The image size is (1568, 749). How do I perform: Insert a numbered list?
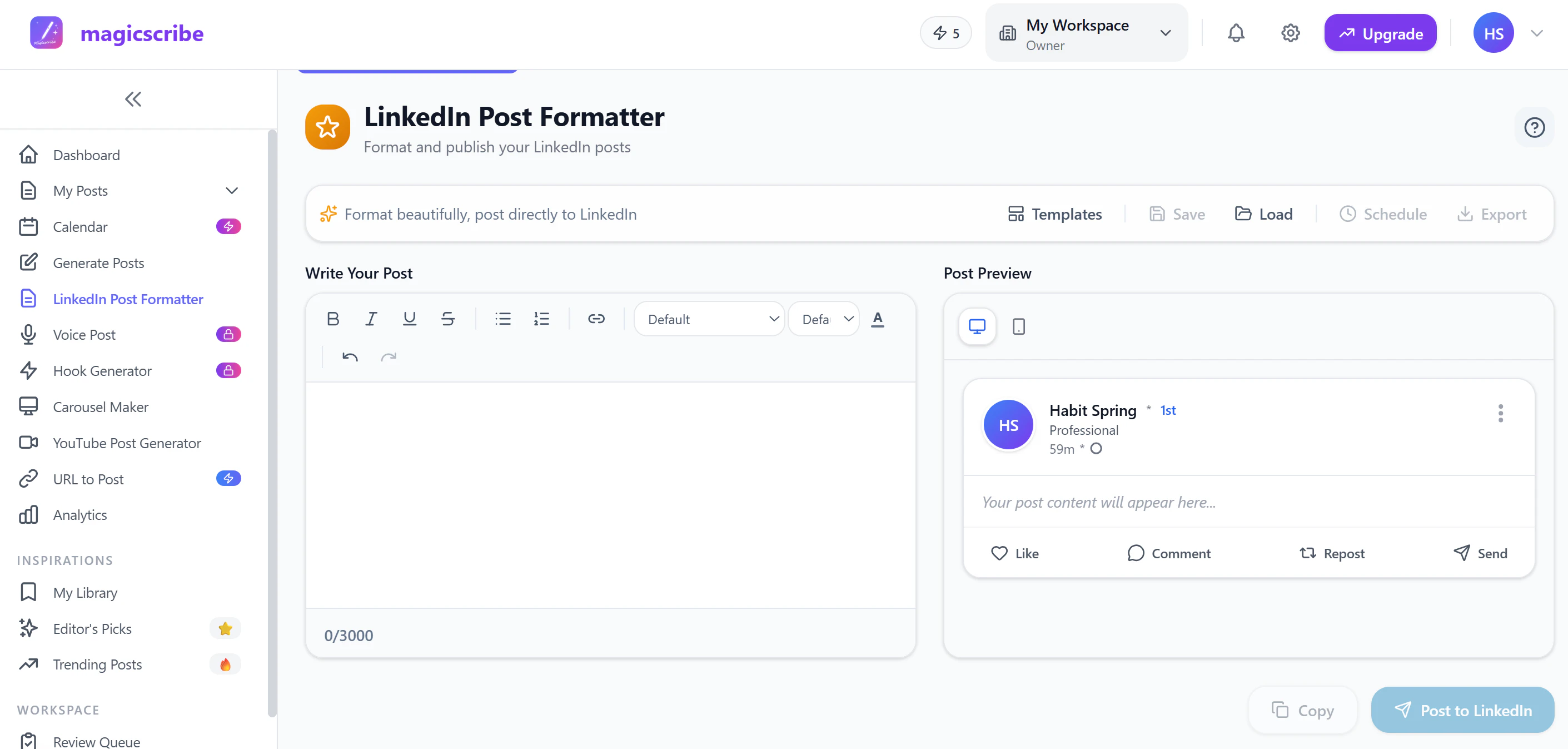click(x=541, y=319)
